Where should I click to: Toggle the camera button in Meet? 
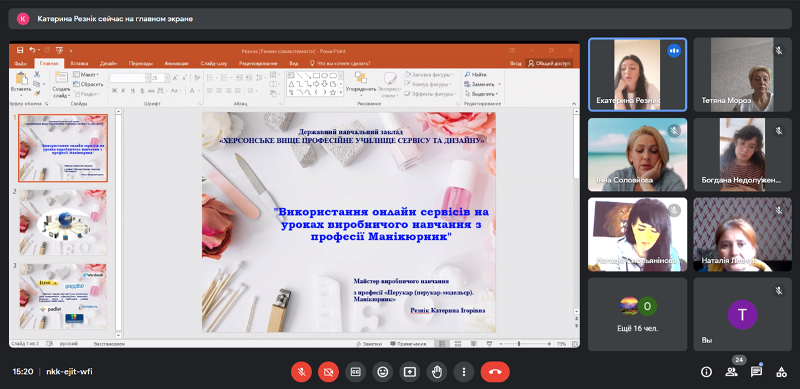click(x=329, y=372)
